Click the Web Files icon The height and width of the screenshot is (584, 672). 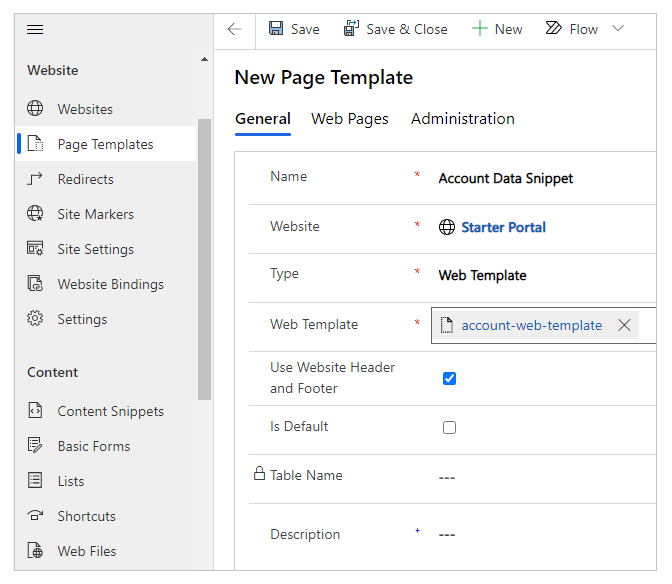(35, 551)
